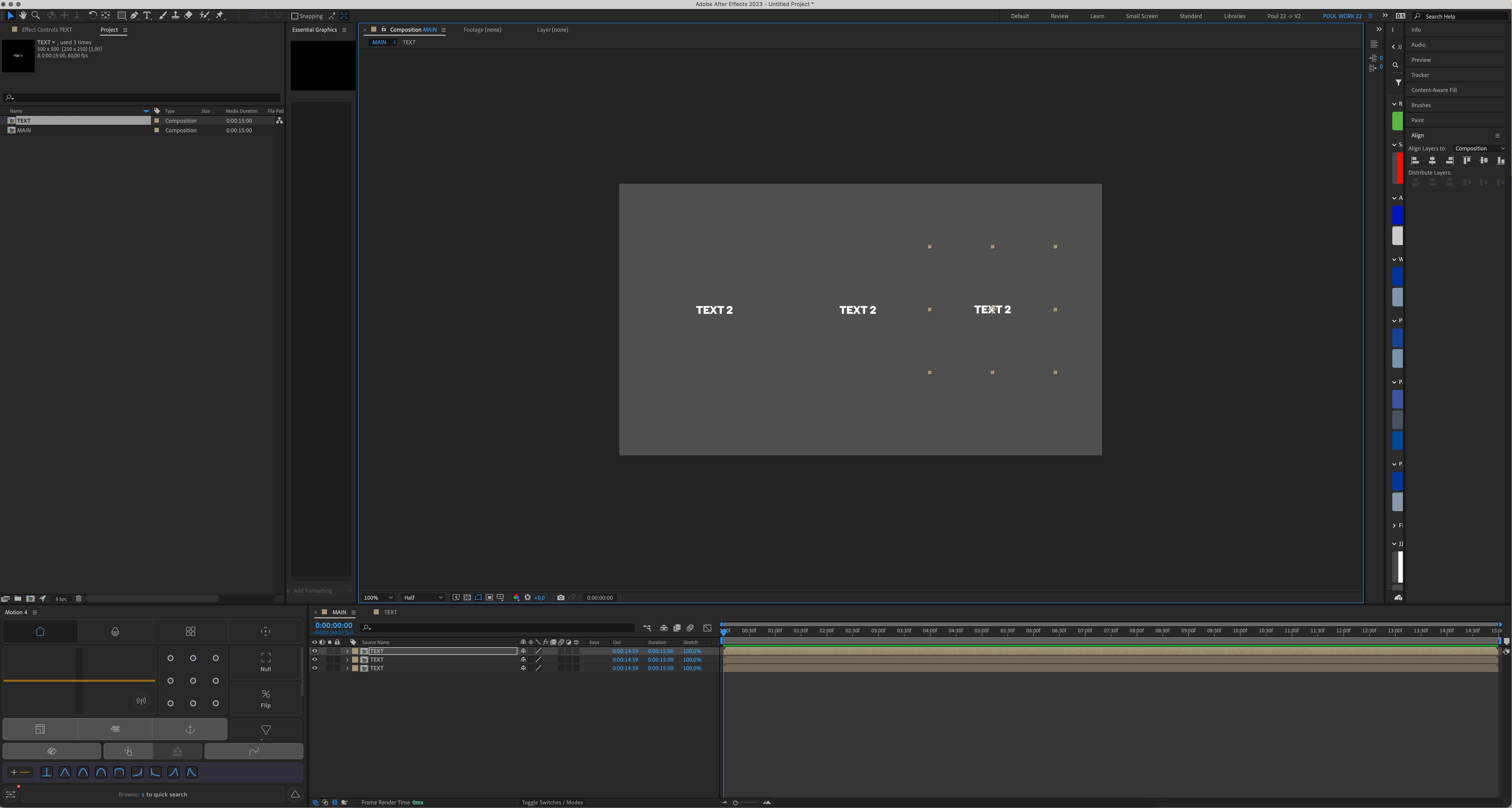Choose the Puppet Pin tool
Screen dimensions: 1512x808
(x=220, y=15)
